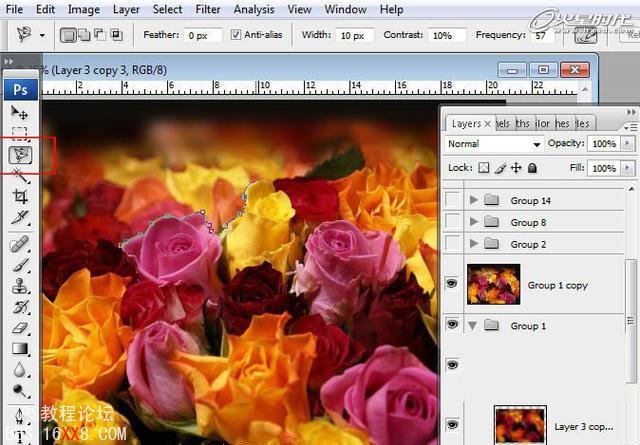
Task: Expand the Group 14 folder
Action: [x=473, y=200]
